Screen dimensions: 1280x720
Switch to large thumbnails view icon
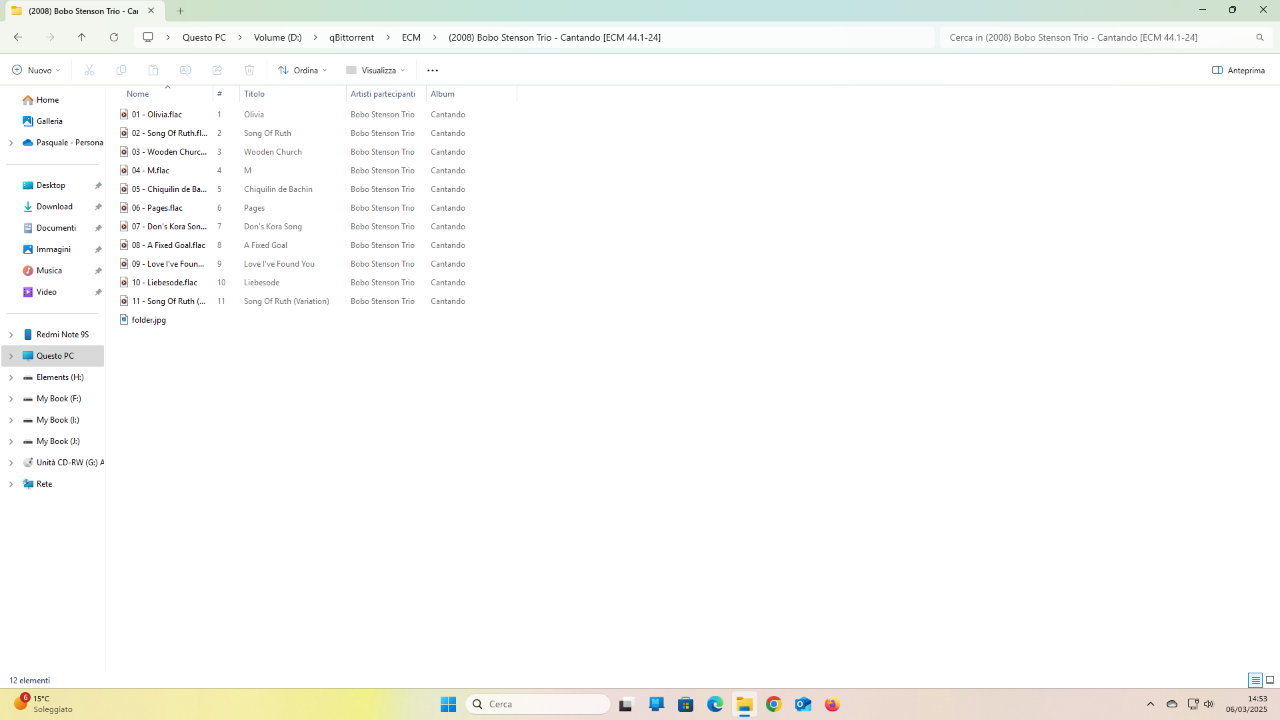(1270, 680)
